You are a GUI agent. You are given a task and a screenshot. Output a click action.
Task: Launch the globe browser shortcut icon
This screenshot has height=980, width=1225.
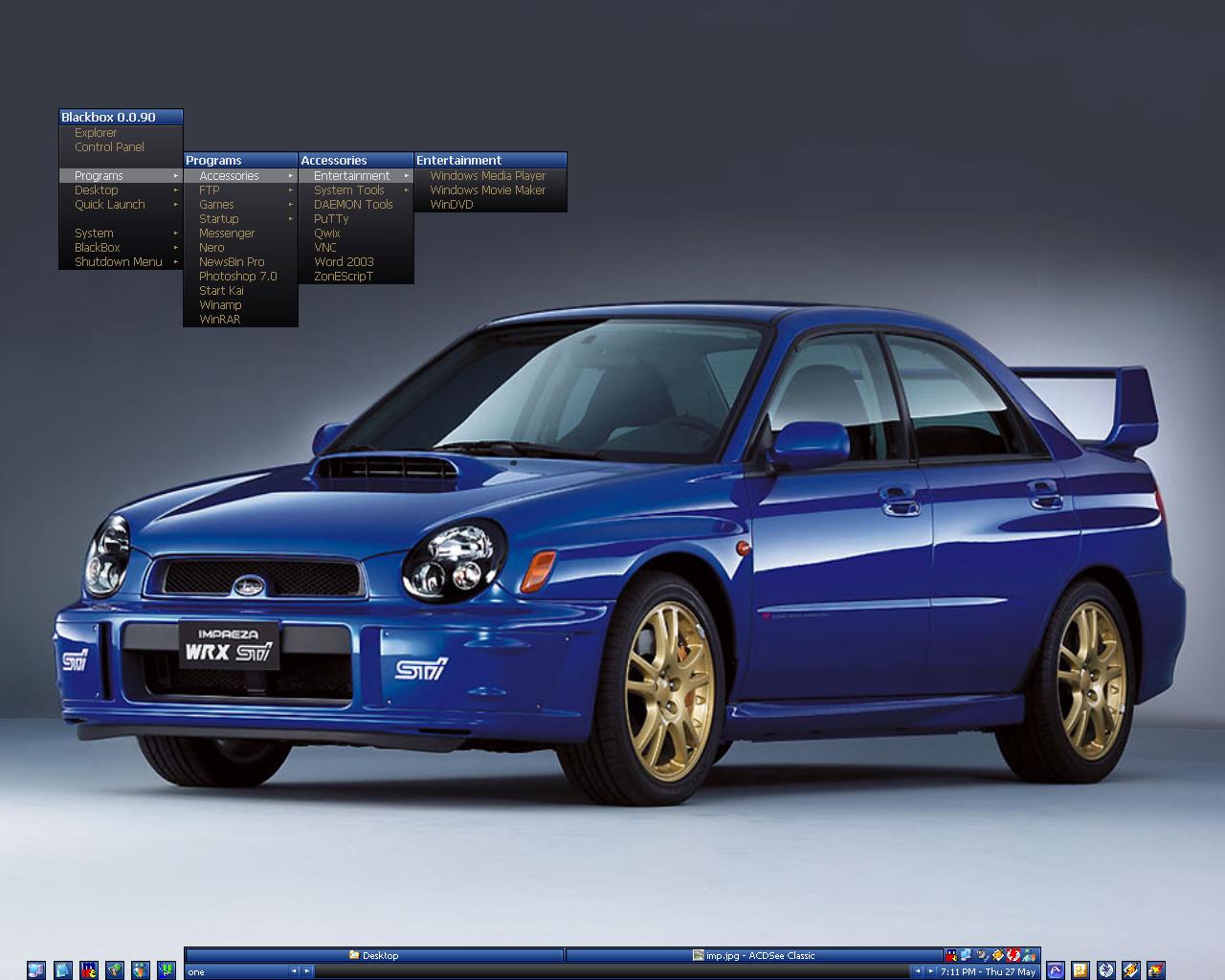pos(1106,970)
